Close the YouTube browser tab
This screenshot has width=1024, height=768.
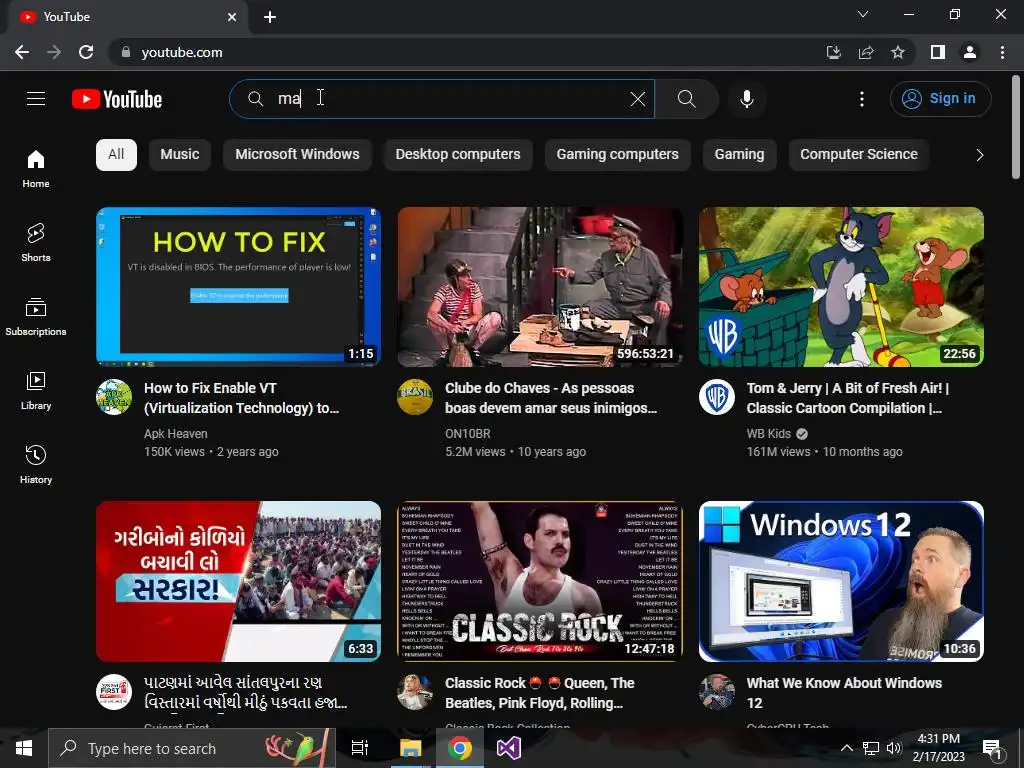click(232, 17)
